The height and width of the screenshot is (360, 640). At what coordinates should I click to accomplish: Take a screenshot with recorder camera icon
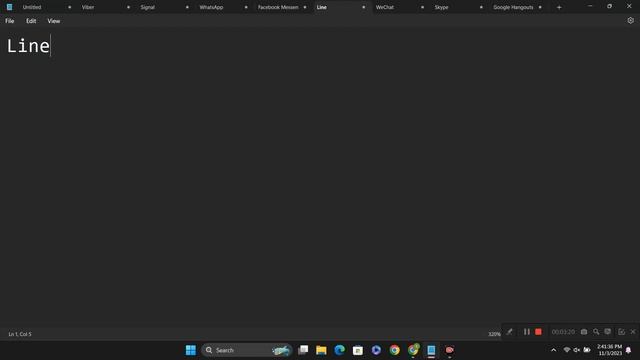pos(584,332)
